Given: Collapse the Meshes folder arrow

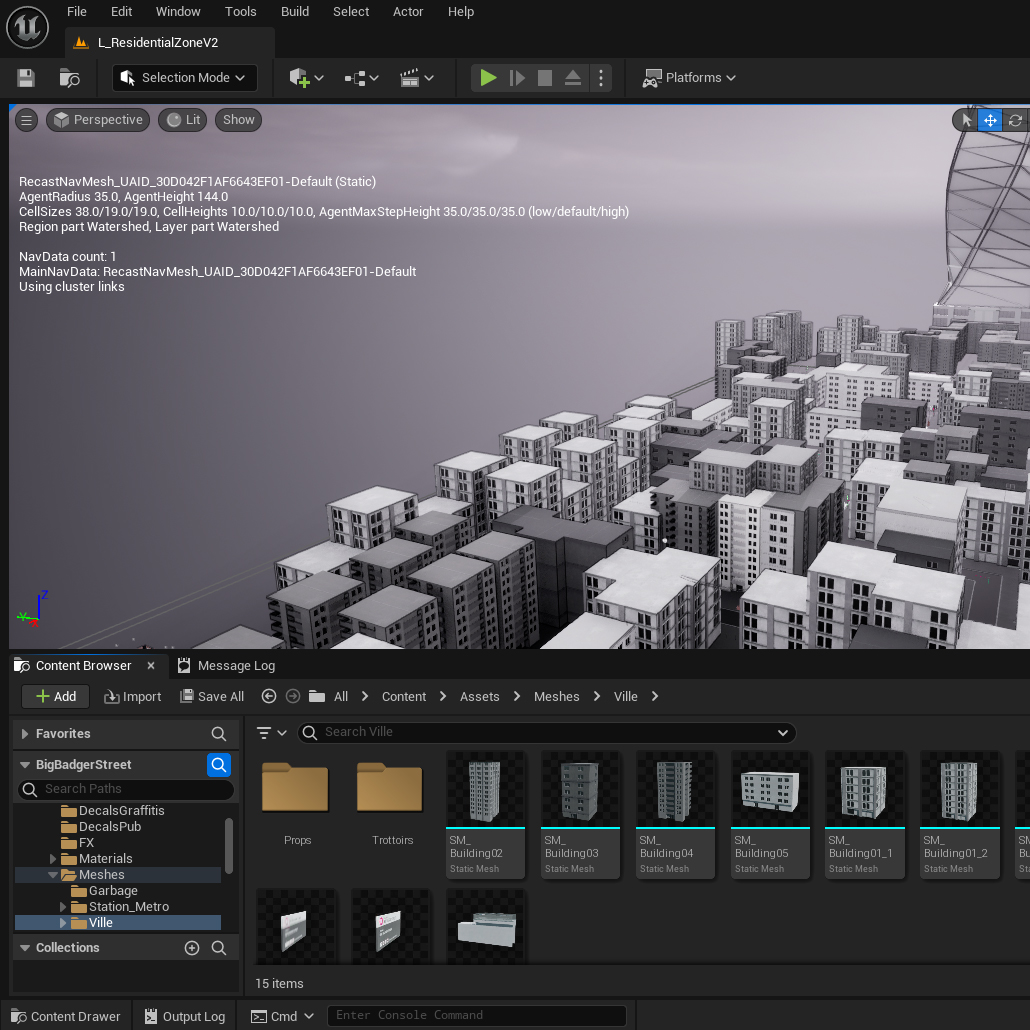Looking at the screenshot, I should click(x=53, y=875).
